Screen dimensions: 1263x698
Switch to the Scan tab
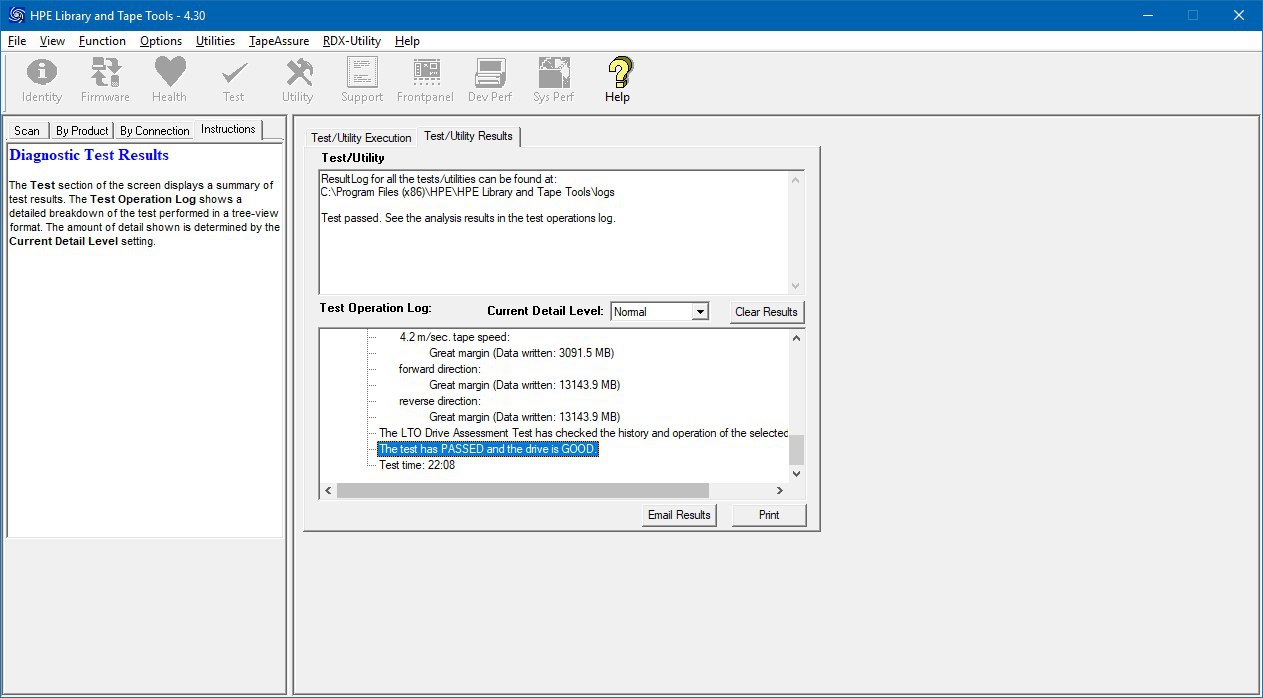[x=27, y=131]
